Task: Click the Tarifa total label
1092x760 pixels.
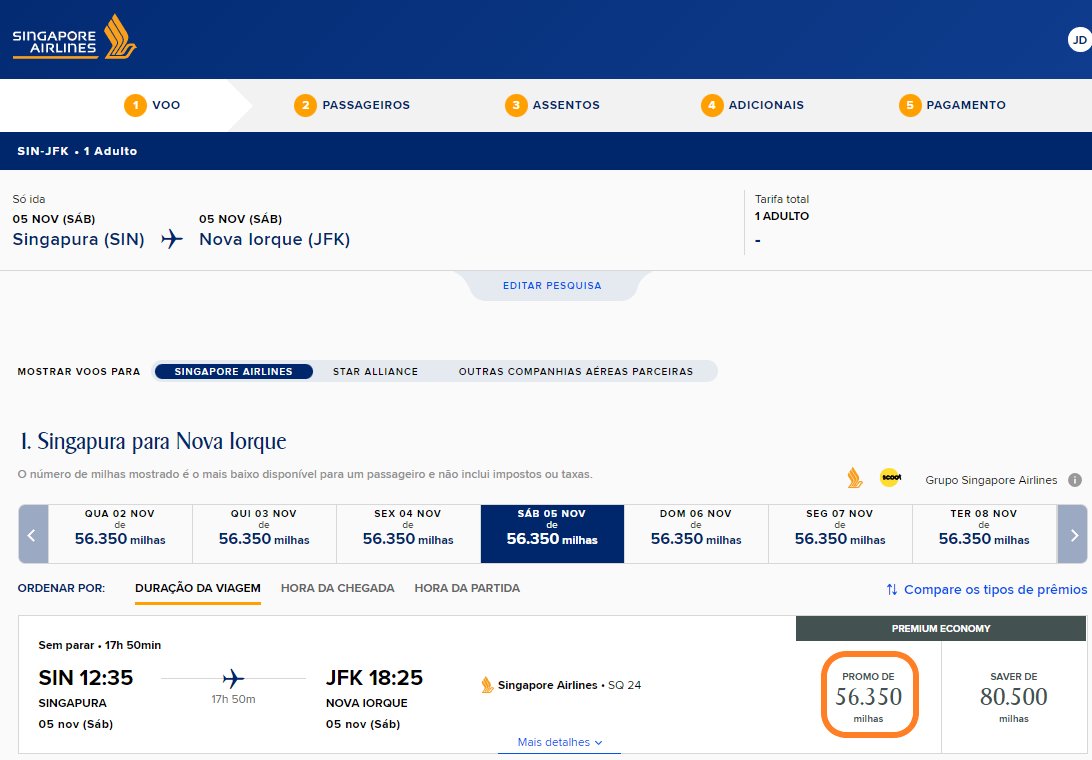Action: [782, 199]
